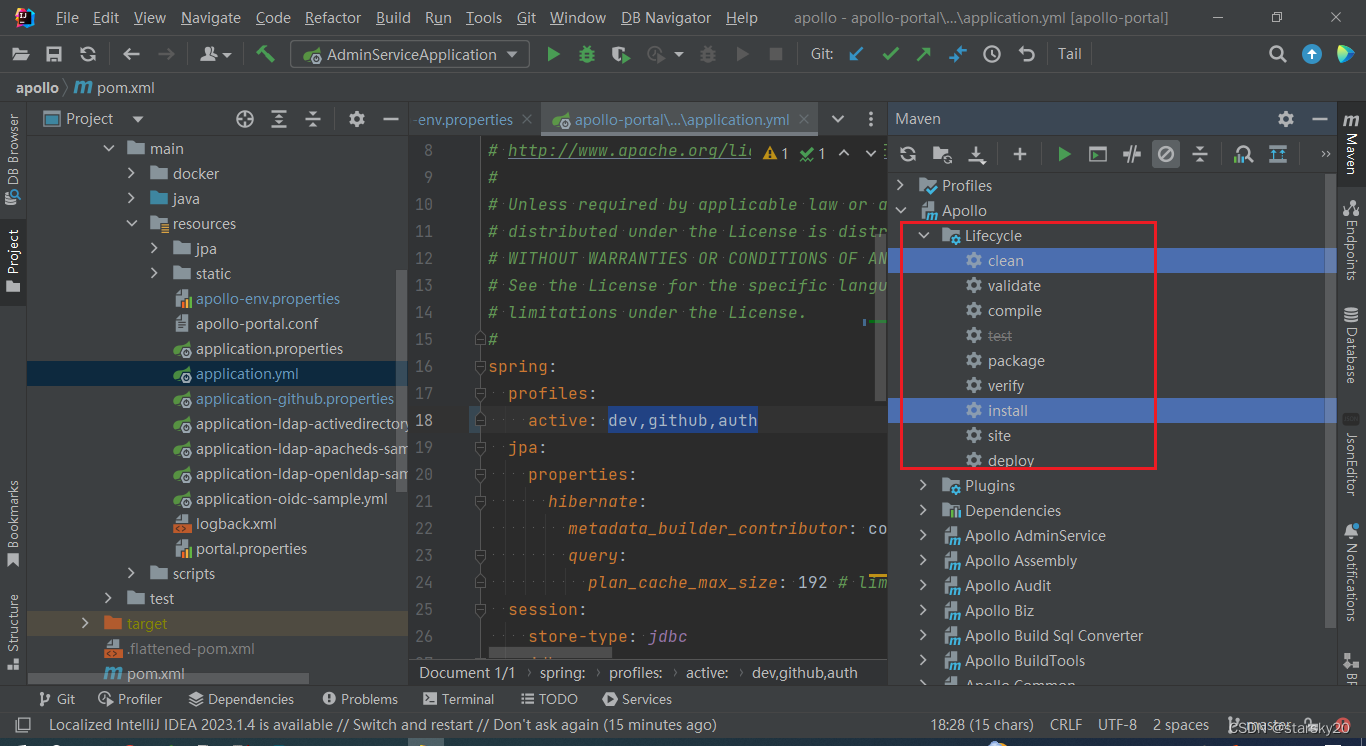
Task: Expand the Maven Plugins node
Action: 924,485
